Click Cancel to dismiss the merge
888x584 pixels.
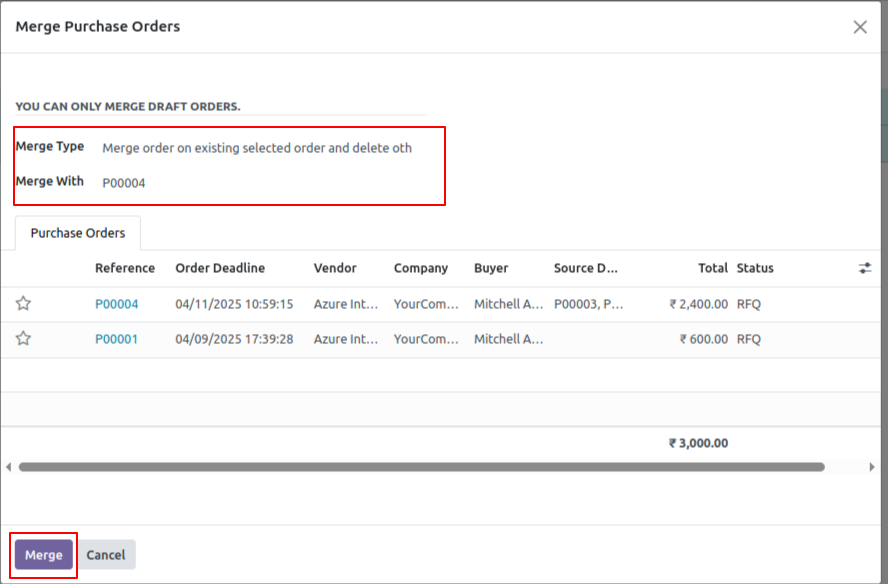[106, 554]
